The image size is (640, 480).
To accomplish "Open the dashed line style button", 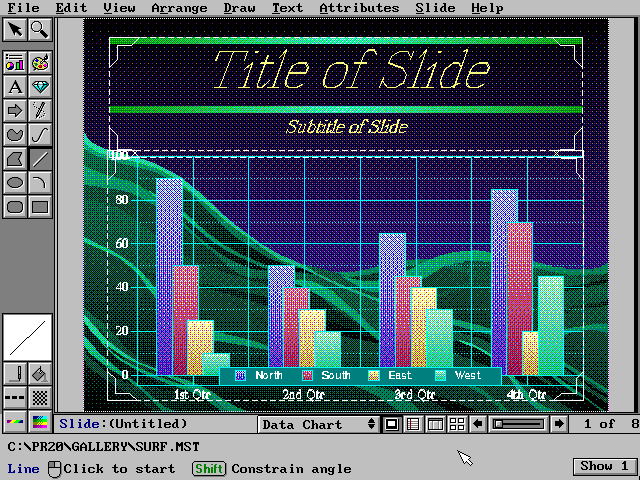I will (x=16, y=397).
